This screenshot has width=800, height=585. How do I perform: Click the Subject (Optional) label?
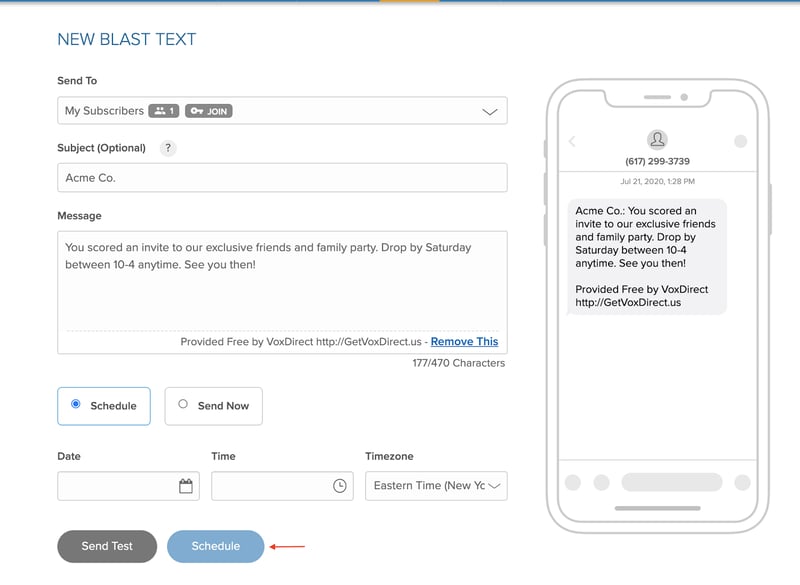[102, 148]
